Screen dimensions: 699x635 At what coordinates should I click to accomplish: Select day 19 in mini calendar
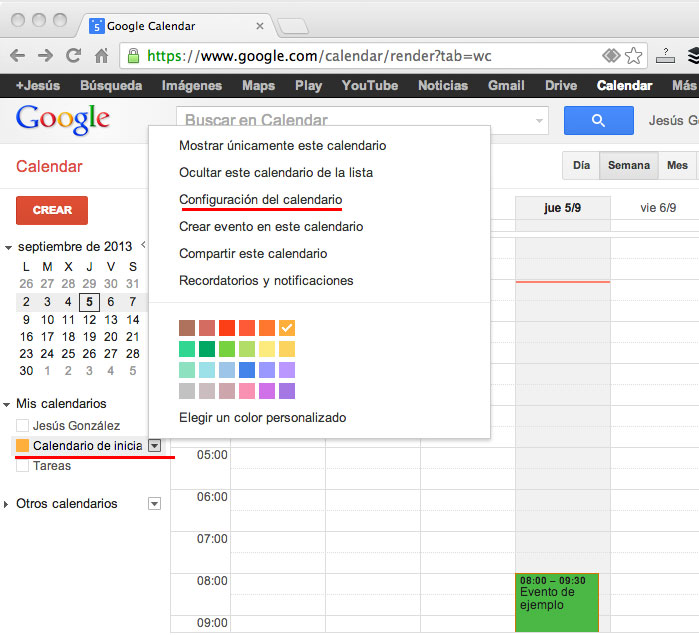[x=89, y=337]
